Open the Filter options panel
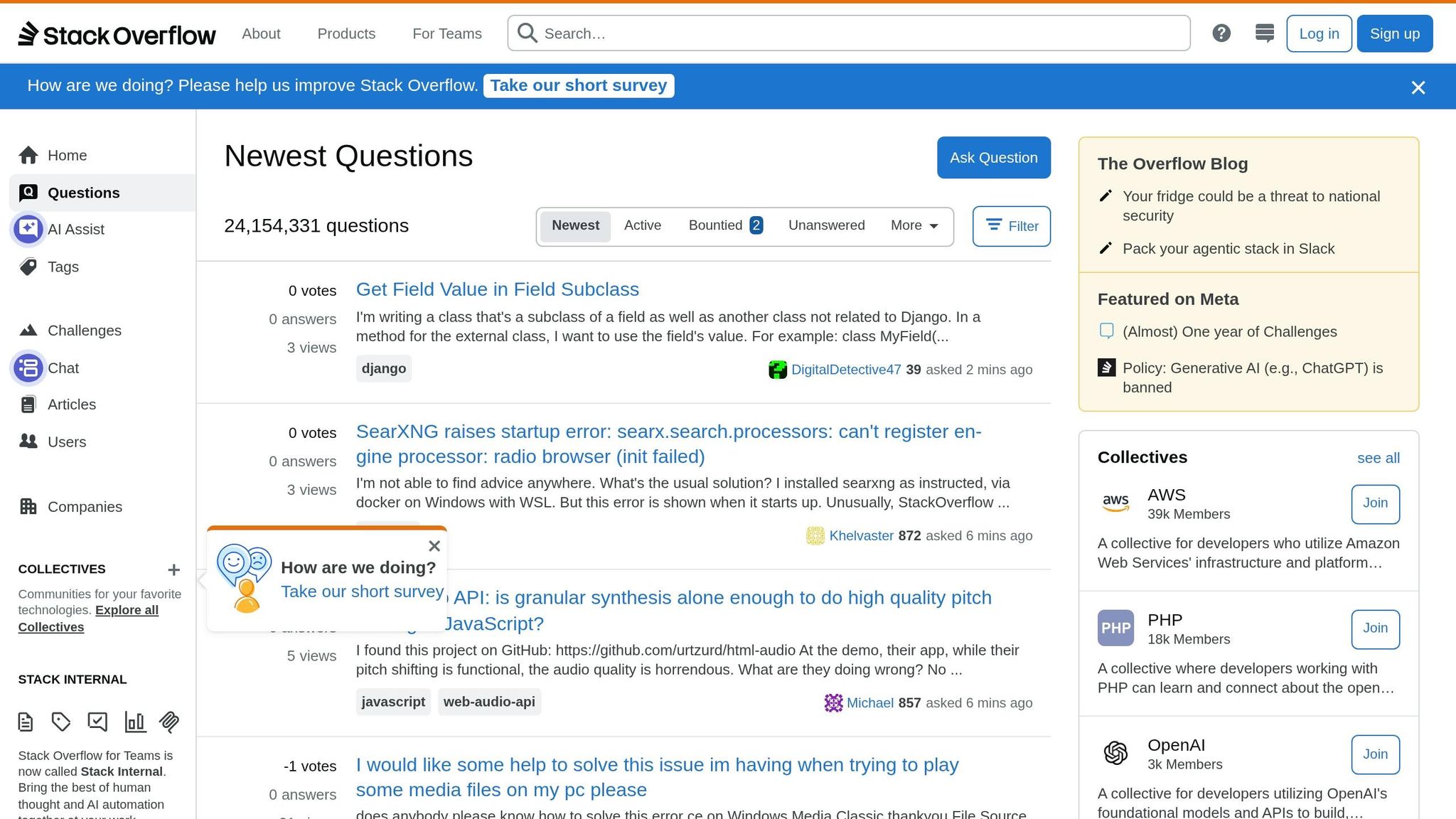Screen dimensions: 1456x819 click(x=1012, y=226)
